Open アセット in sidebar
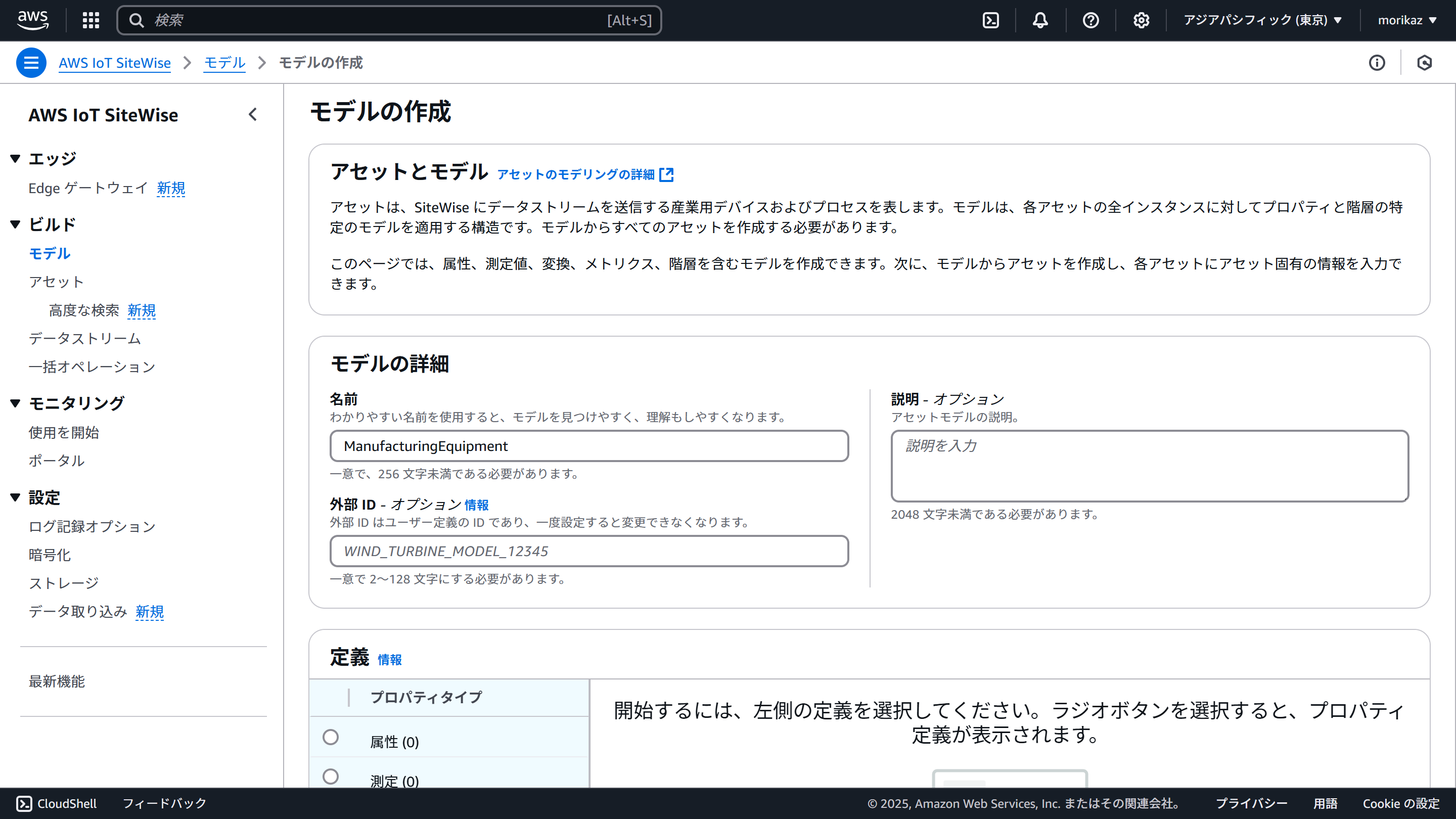The height and width of the screenshot is (819, 1456). point(57,282)
